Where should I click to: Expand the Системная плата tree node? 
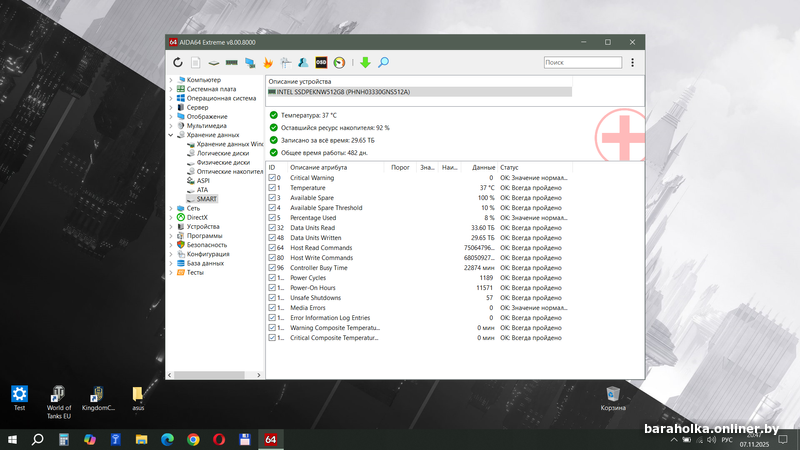point(171,89)
